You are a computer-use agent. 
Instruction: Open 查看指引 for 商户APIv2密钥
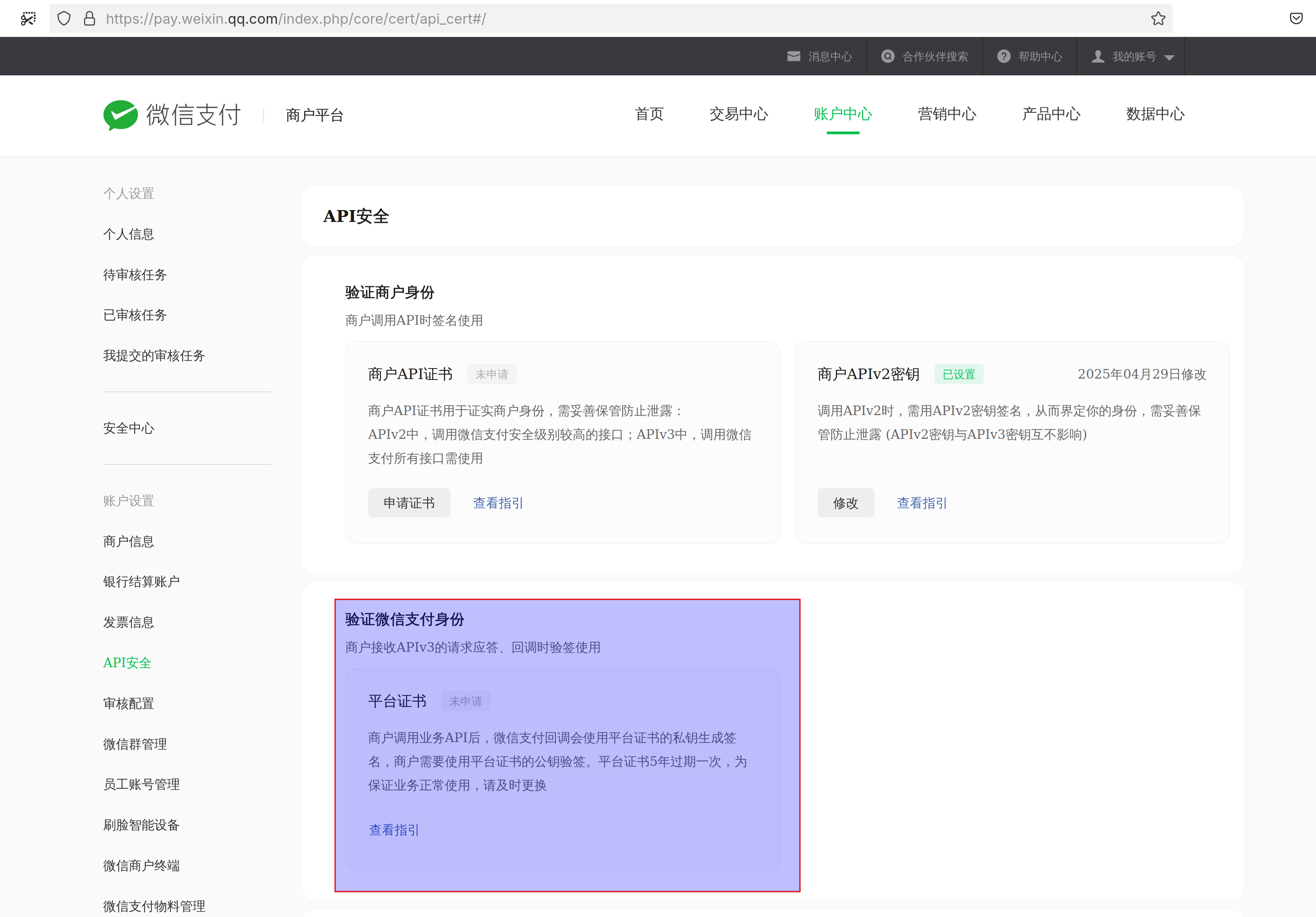coord(922,503)
